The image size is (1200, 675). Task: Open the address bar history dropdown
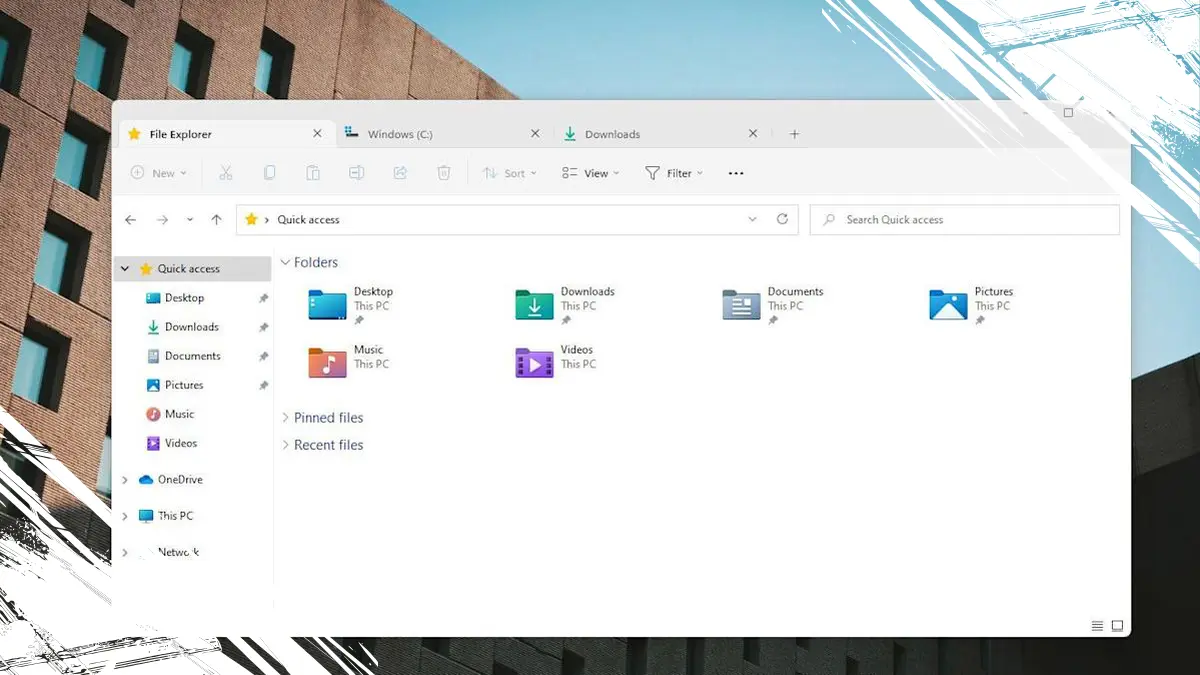[752, 219]
